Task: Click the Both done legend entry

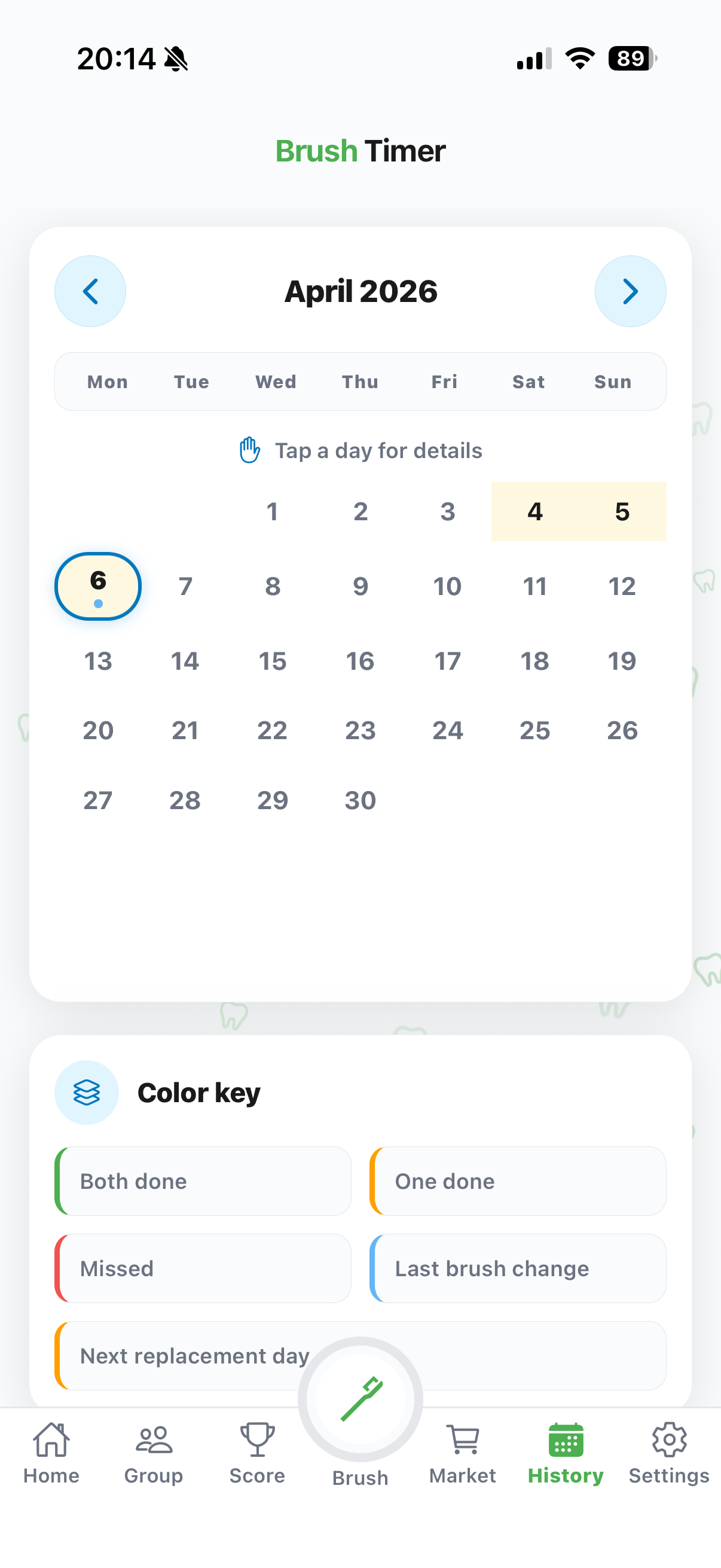Action: [203, 1181]
